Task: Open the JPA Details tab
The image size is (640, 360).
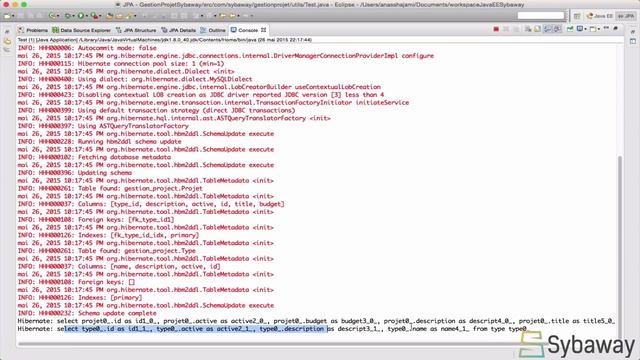Action: 178,30
